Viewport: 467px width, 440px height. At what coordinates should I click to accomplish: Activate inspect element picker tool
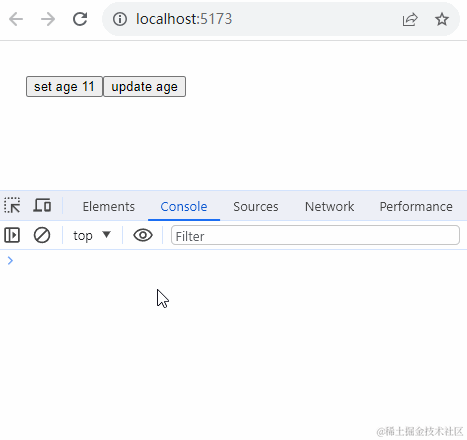pyautogui.click(x=12, y=205)
